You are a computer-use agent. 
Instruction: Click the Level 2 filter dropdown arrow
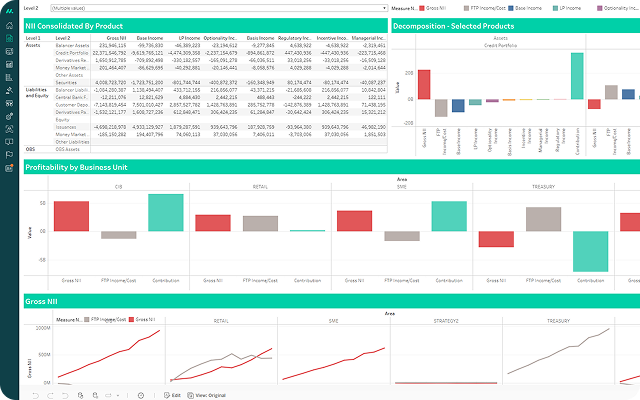(384, 8)
